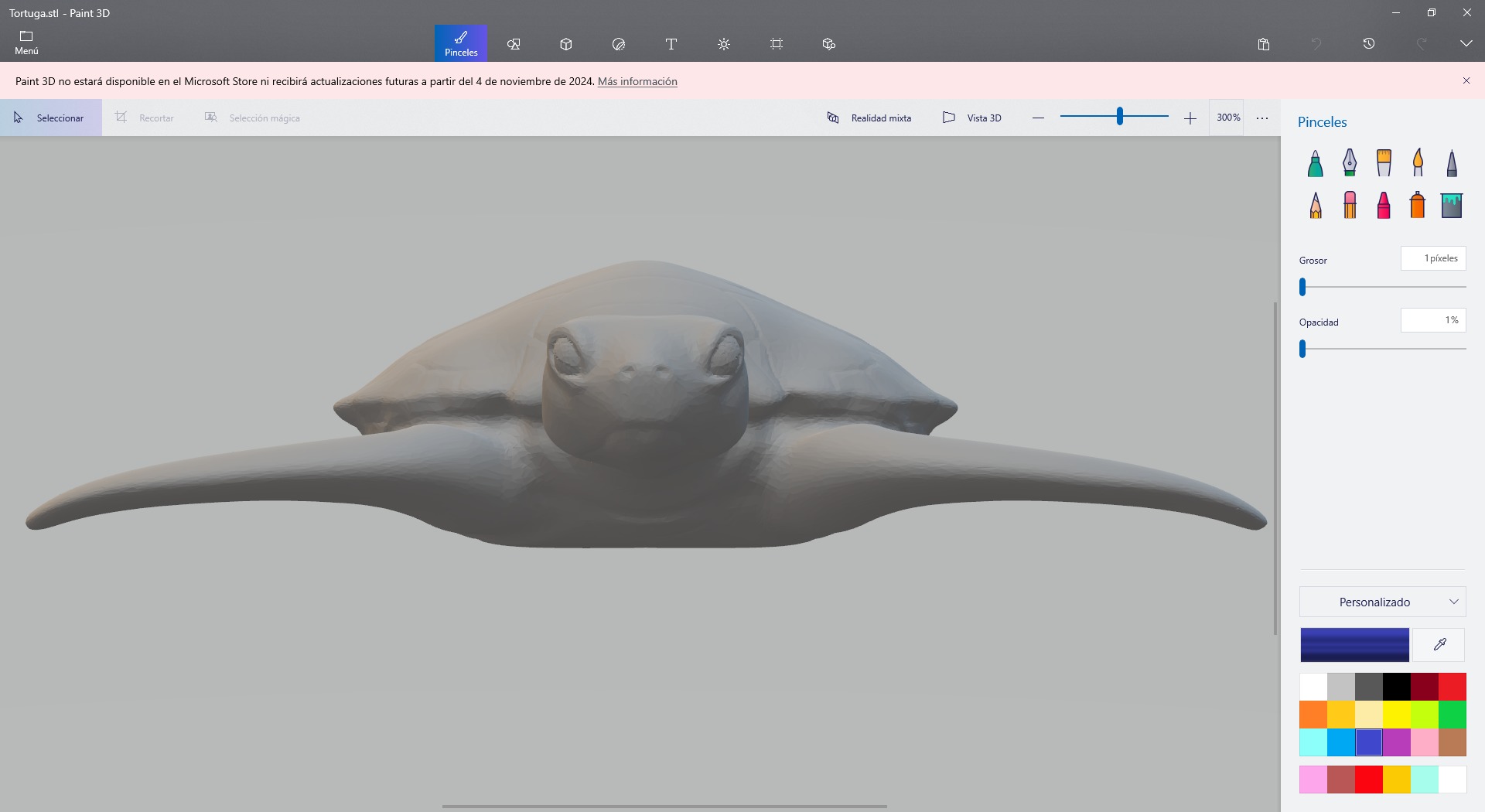The height and width of the screenshot is (812, 1485).
Task: Click the canvas vertical scrollbar
Action: tap(1275, 469)
